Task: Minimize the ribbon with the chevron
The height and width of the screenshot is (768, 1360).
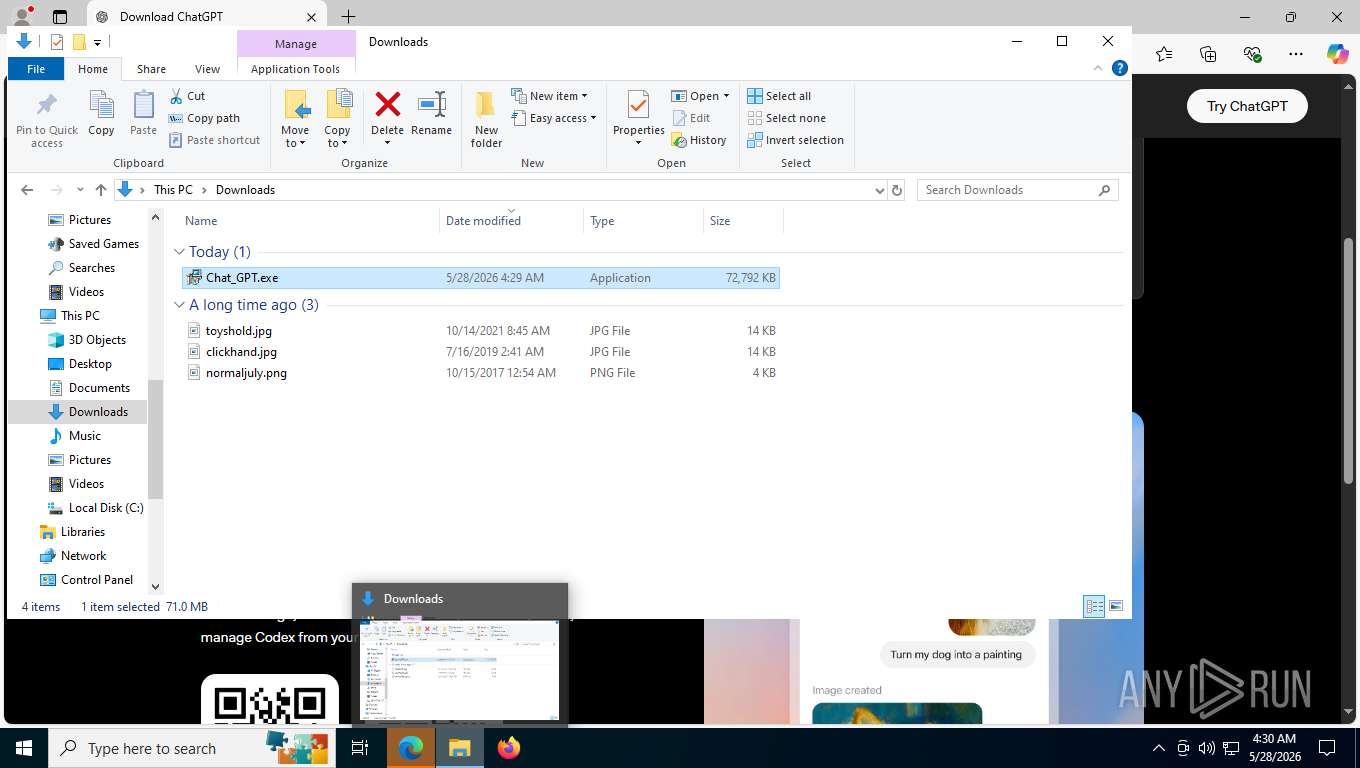Action: [x=1098, y=68]
